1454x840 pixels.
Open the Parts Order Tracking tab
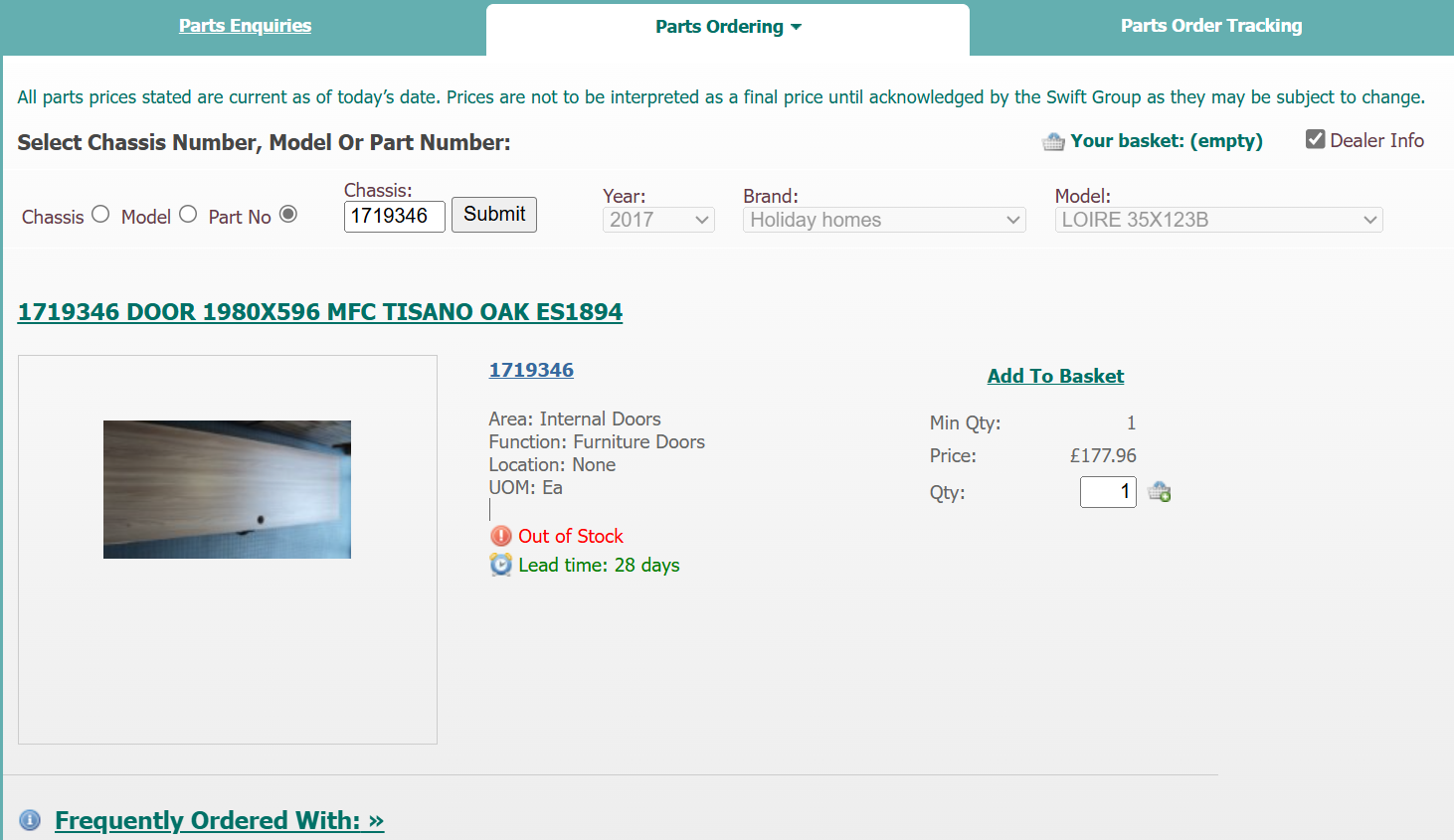[1210, 26]
